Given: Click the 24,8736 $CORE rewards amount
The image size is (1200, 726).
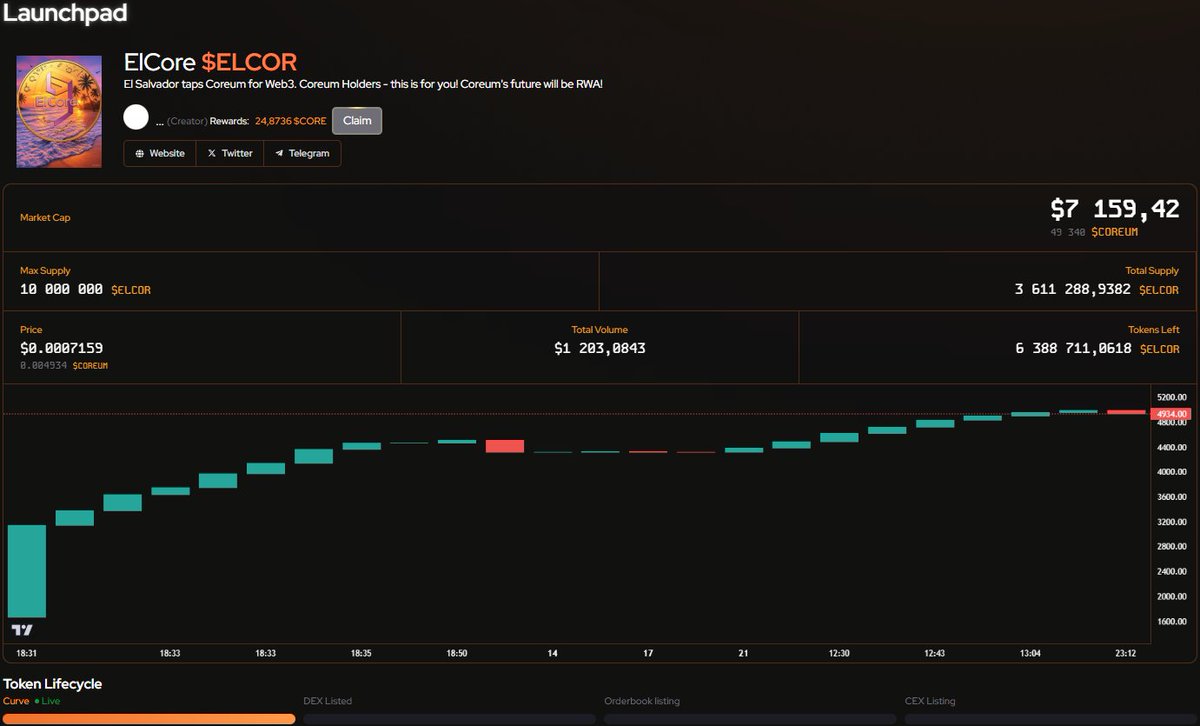Looking at the screenshot, I should [x=290, y=121].
